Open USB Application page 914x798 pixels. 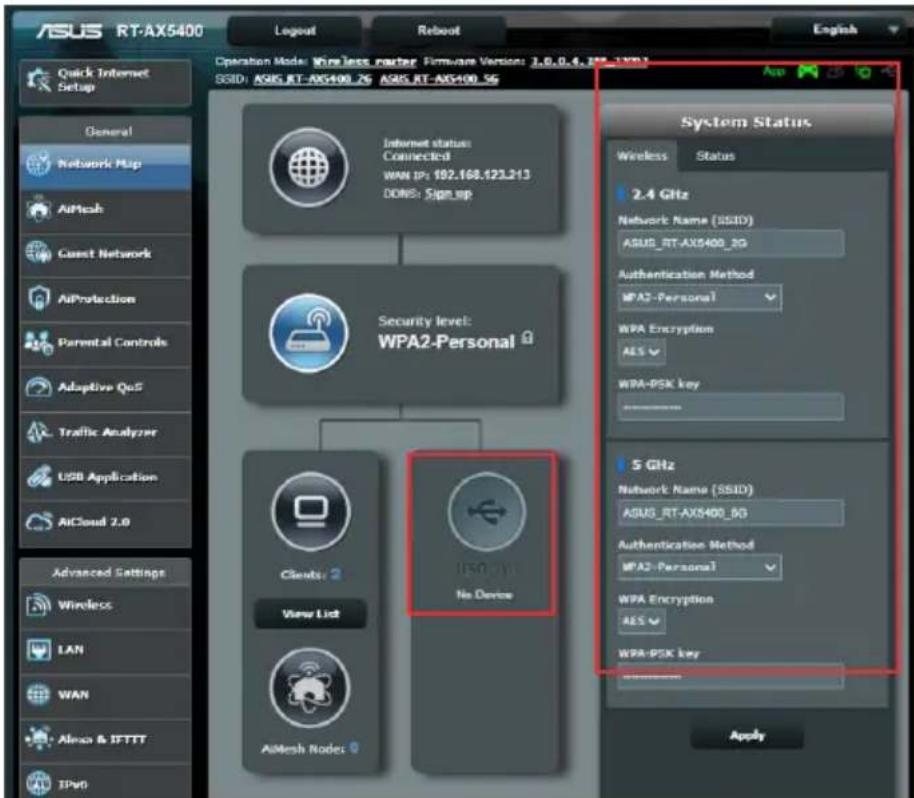point(105,477)
